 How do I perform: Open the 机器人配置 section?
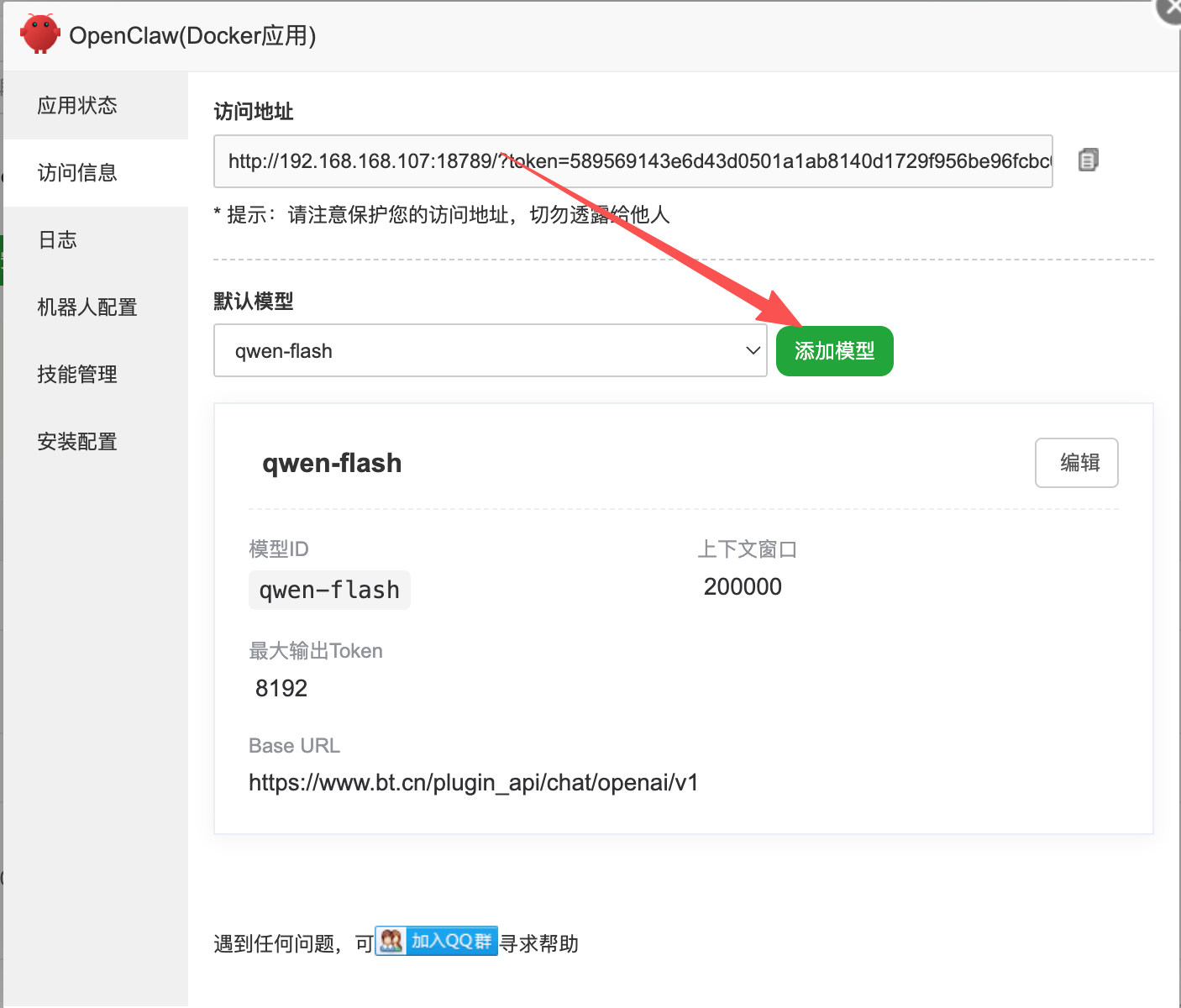click(x=87, y=307)
